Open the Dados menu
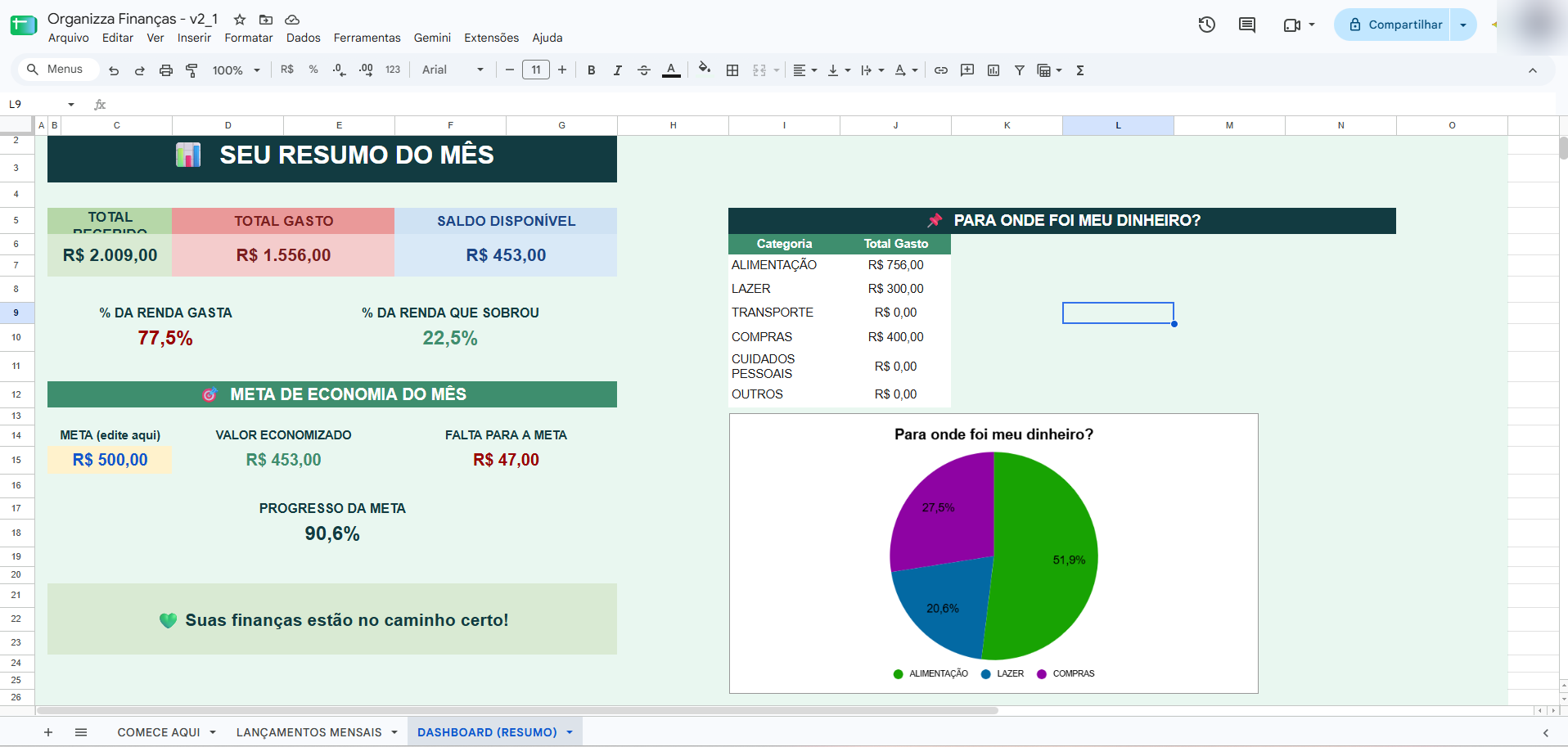 pos(304,38)
